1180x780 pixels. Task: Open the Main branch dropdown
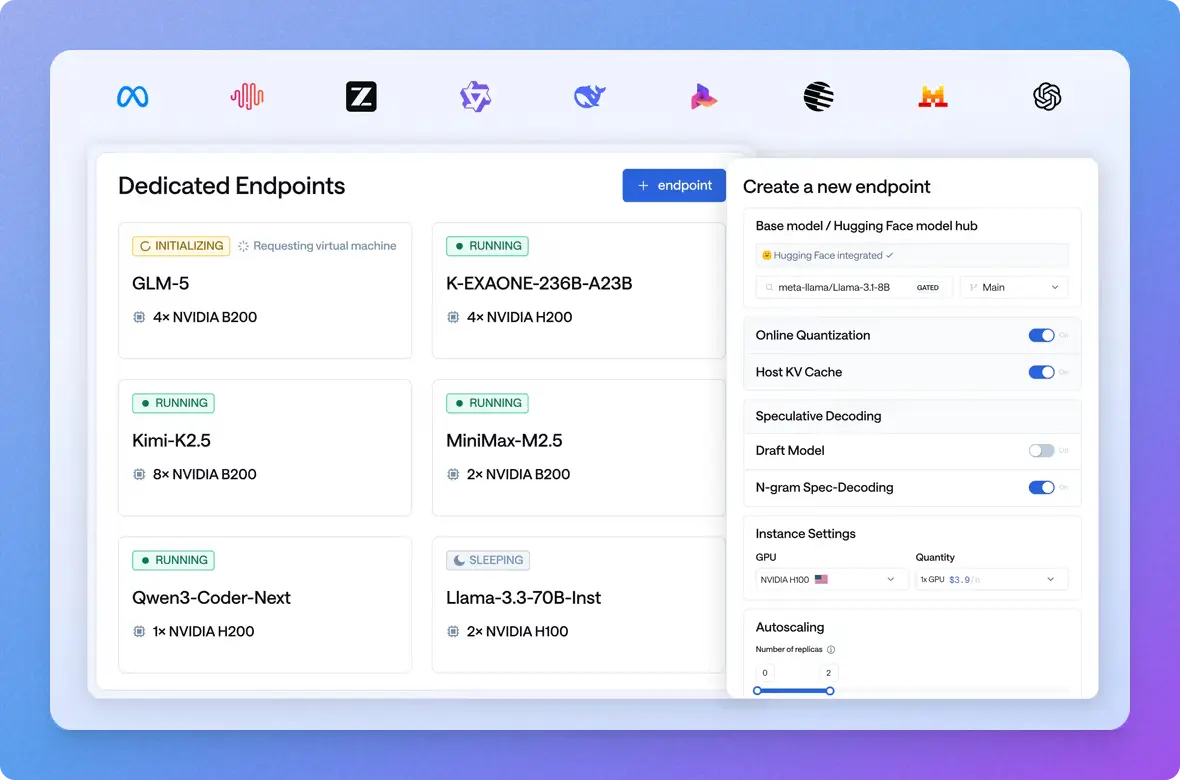coord(1014,288)
